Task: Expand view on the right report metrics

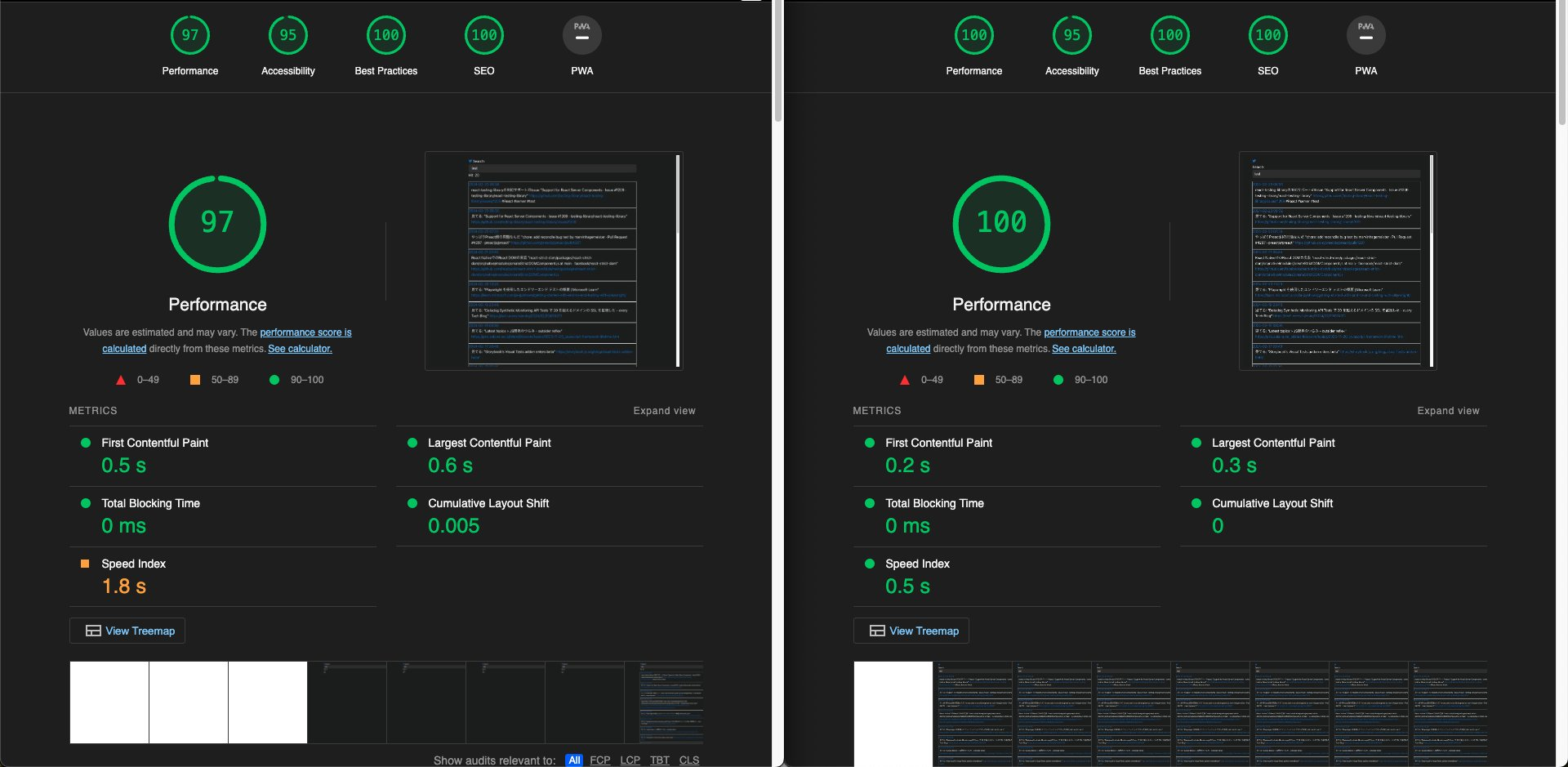Action: point(1448,410)
